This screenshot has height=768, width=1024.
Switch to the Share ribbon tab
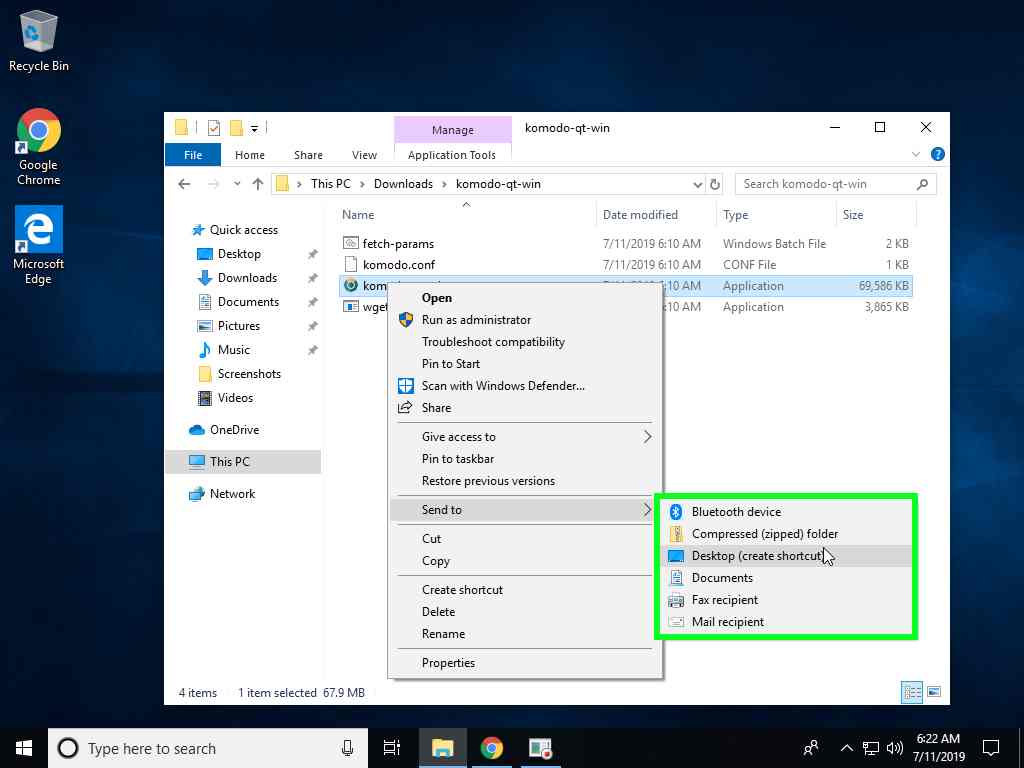308,155
